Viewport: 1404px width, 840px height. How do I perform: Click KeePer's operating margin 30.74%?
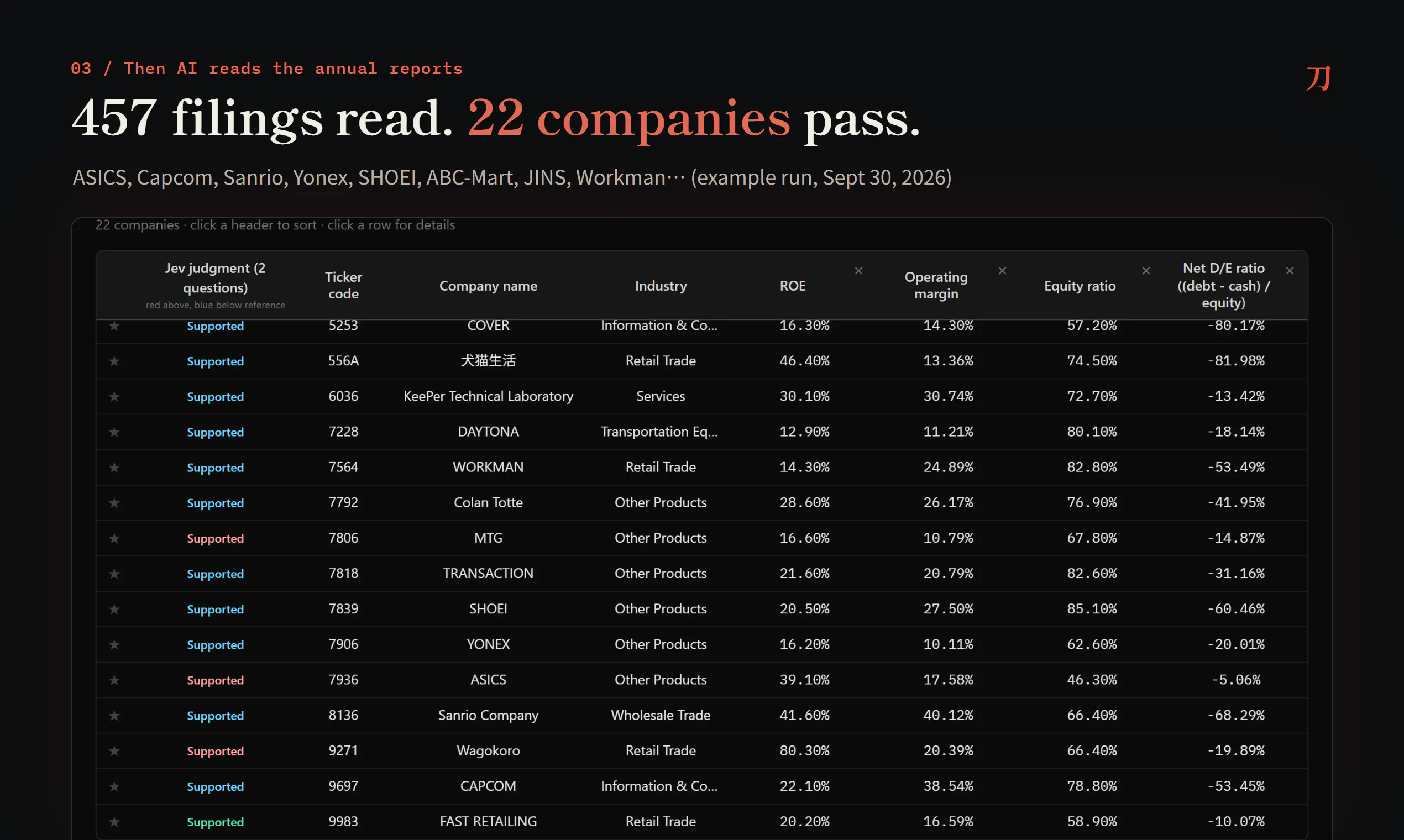[x=949, y=396]
